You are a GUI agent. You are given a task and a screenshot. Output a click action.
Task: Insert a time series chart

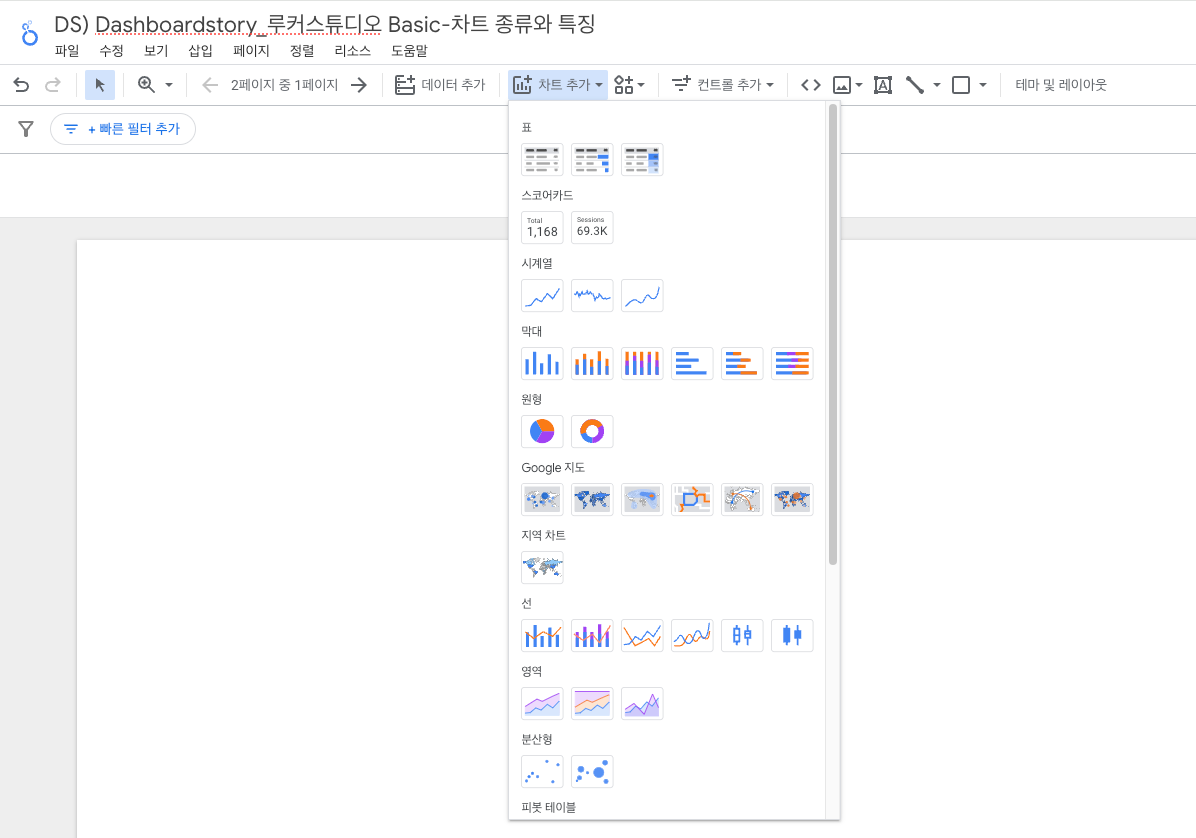point(542,295)
